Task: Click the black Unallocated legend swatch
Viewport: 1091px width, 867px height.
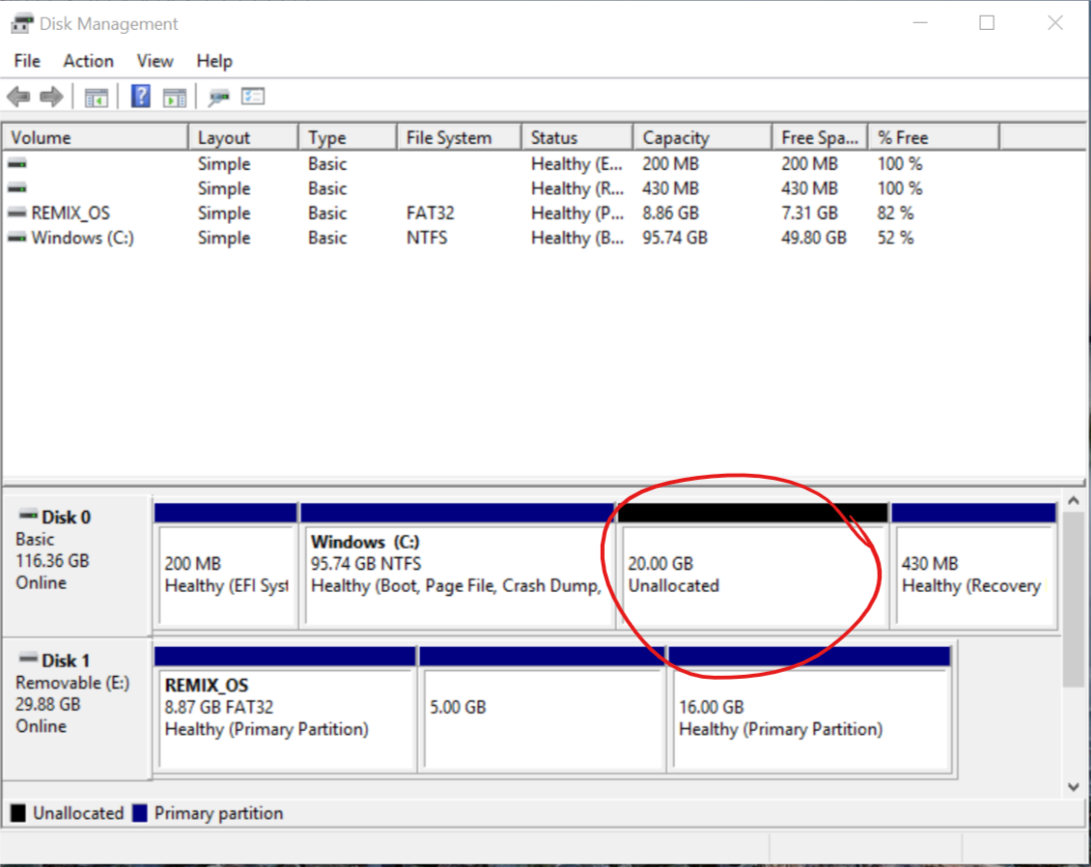Action: tap(18, 813)
